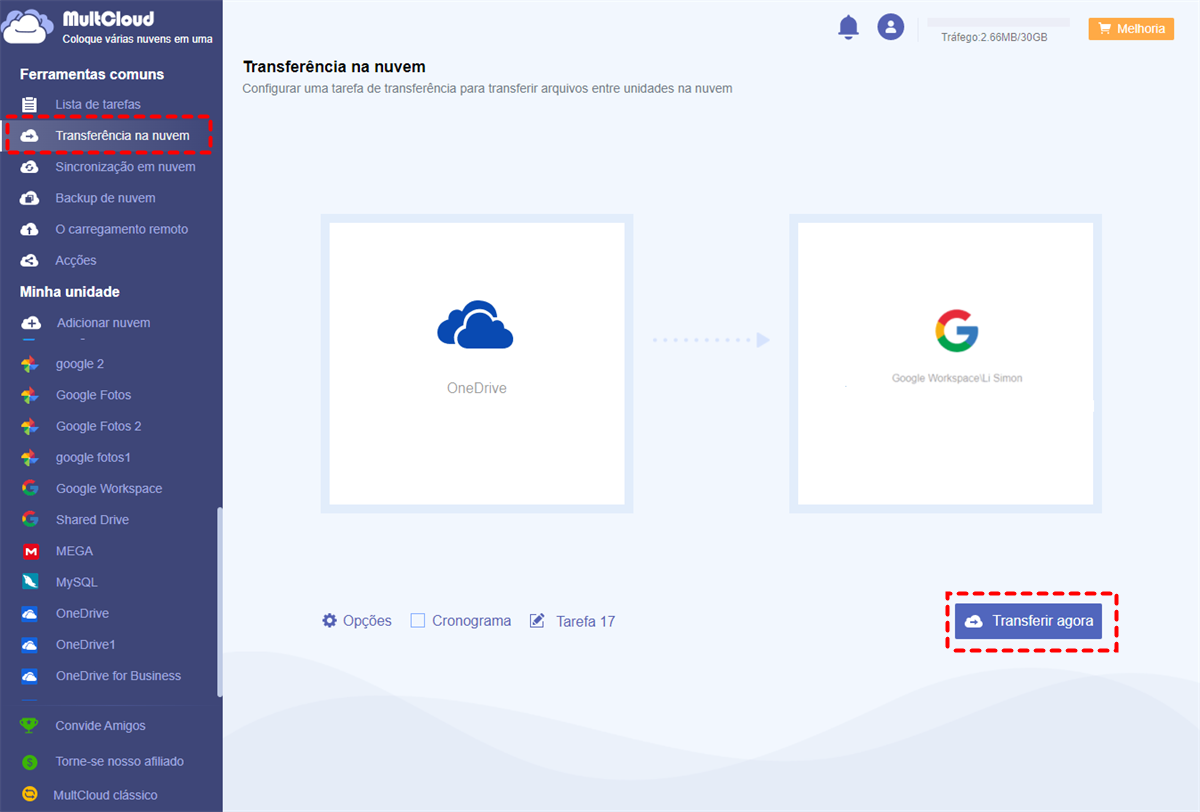Viewport: 1200px width, 812px height.
Task: Select MySQL entry
Action: click(77, 582)
